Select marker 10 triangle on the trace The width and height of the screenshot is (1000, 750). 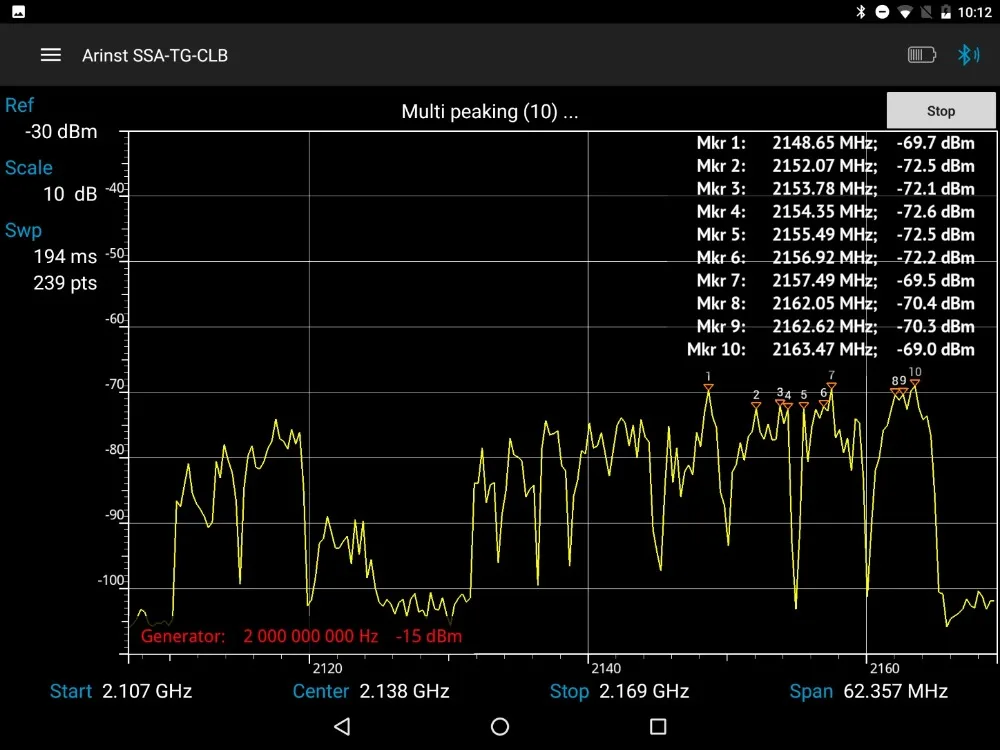click(x=915, y=383)
